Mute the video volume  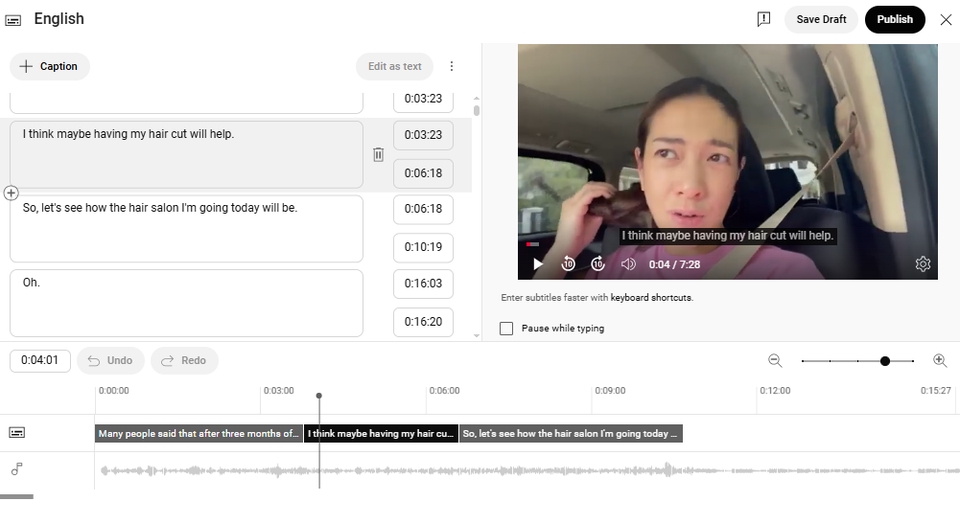coord(628,264)
